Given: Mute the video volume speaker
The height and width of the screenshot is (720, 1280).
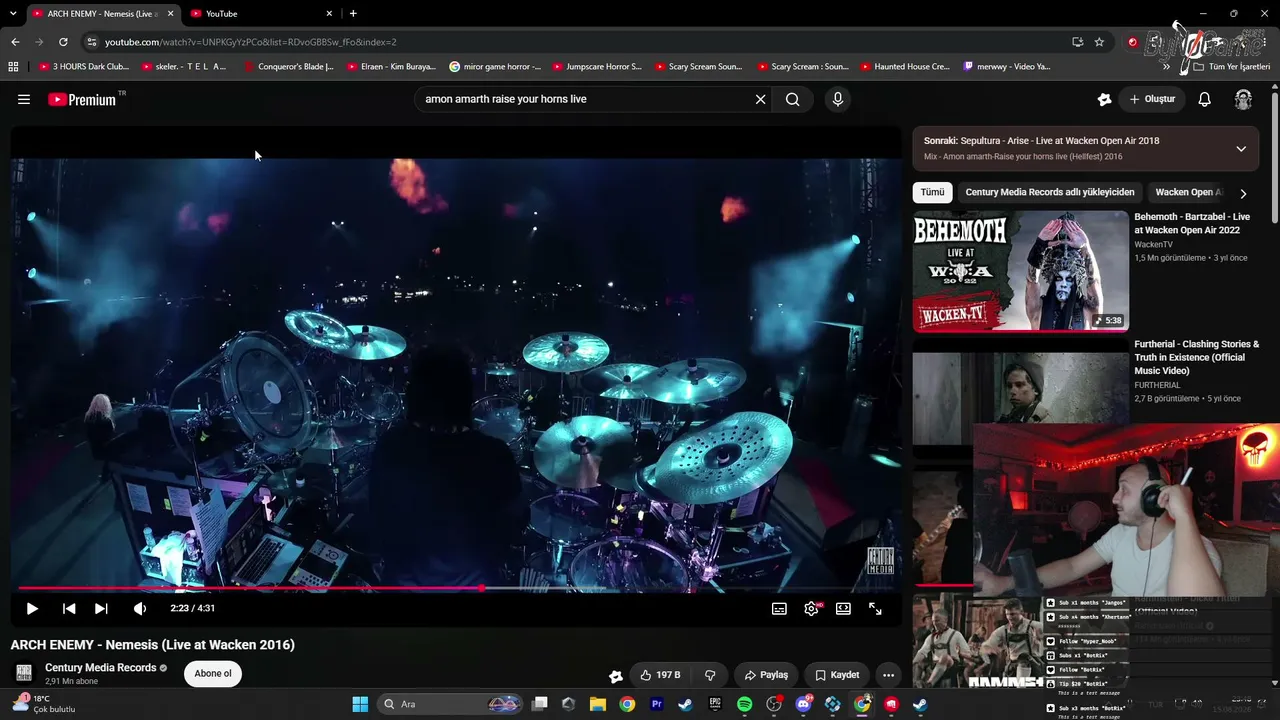Looking at the screenshot, I should 140,608.
